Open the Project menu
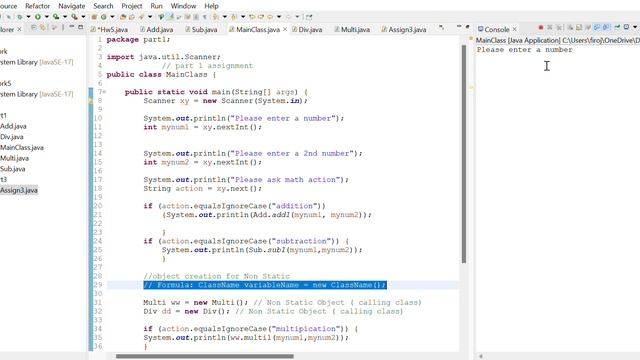Viewport: 640px width, 360px height. [x=132, y=6]
